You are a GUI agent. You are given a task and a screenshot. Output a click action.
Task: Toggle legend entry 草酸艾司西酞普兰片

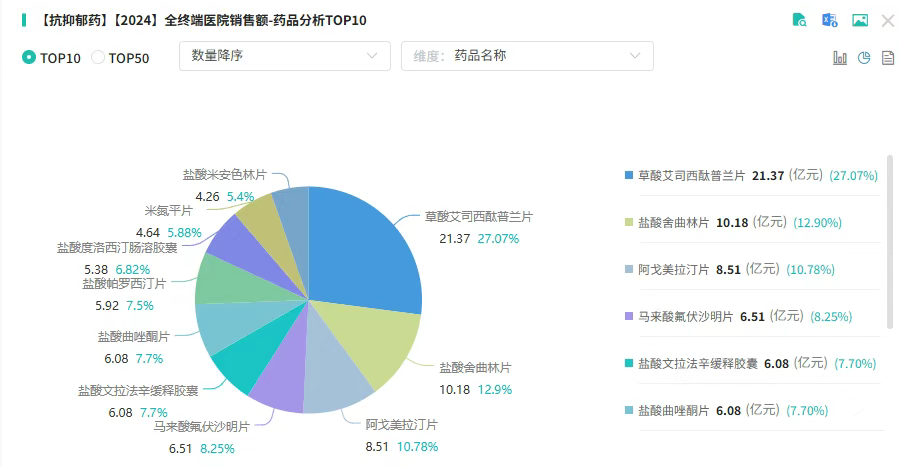click(751, 175)
